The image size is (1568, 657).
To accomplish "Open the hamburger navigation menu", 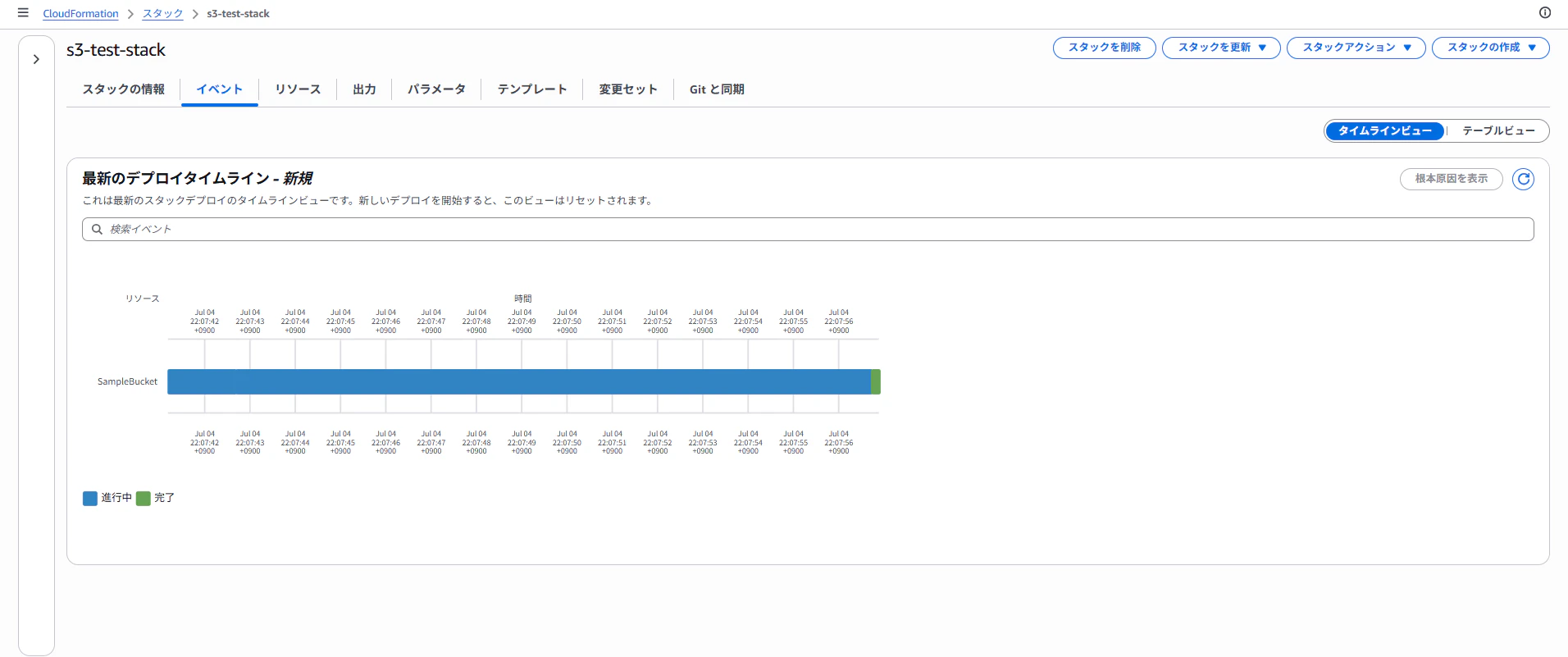I will coord(23,13).
